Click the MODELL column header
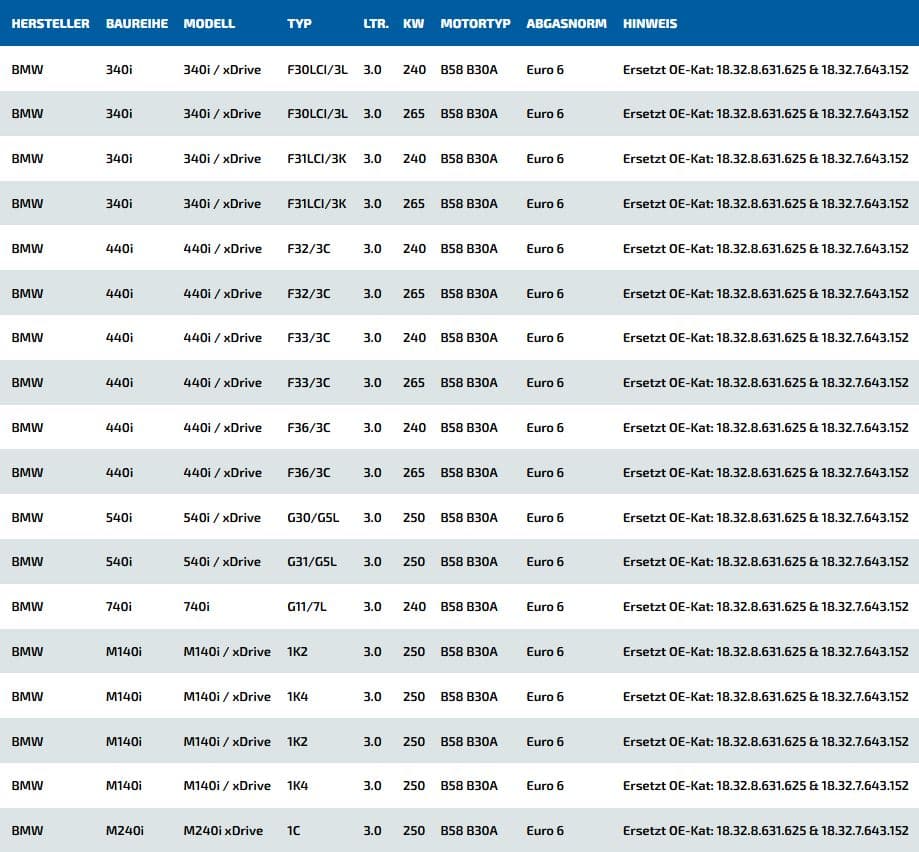 coord(209,23)
